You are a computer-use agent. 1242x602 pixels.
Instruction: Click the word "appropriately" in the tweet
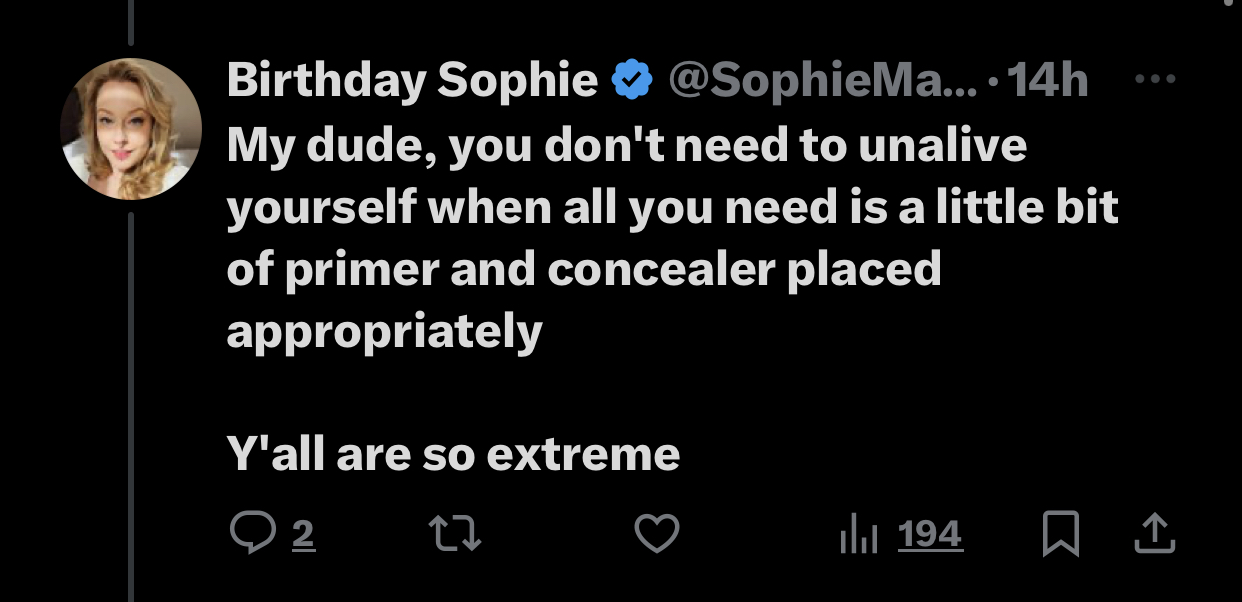point(384,330)
